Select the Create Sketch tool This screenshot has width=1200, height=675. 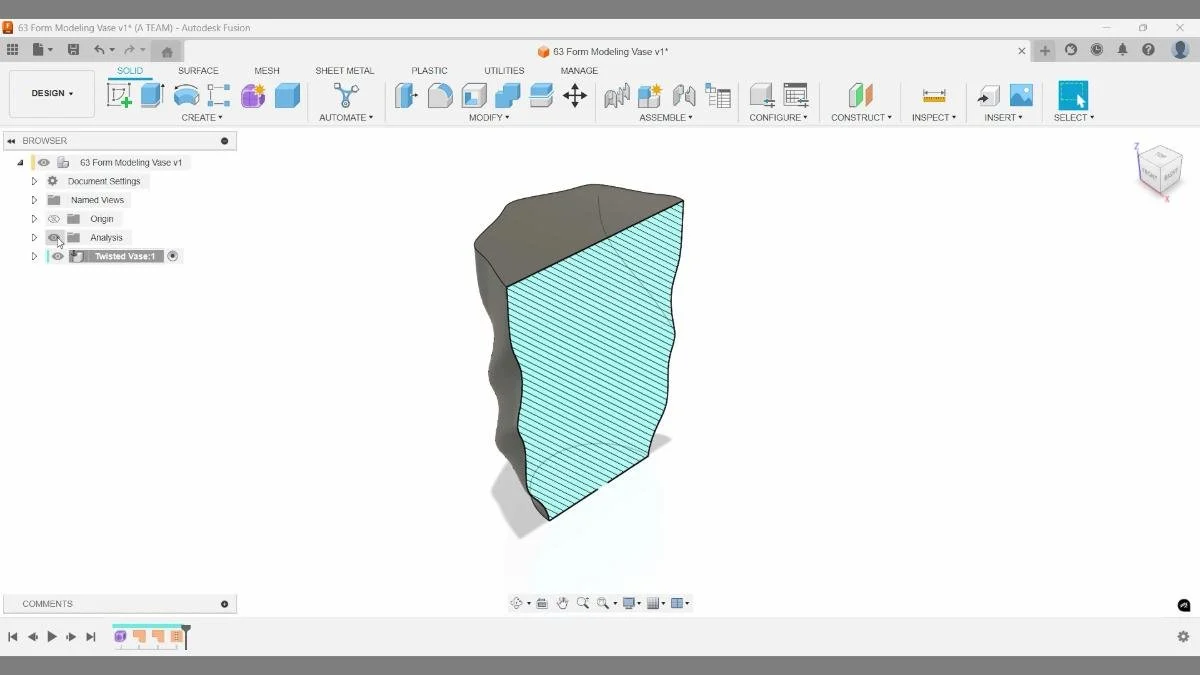(121, 95)
